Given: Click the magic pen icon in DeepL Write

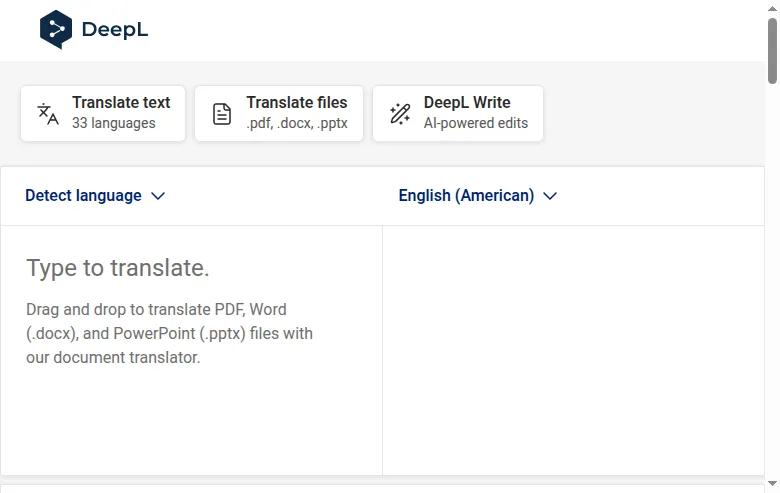Looking at the screenshot, I should (400, 113).
